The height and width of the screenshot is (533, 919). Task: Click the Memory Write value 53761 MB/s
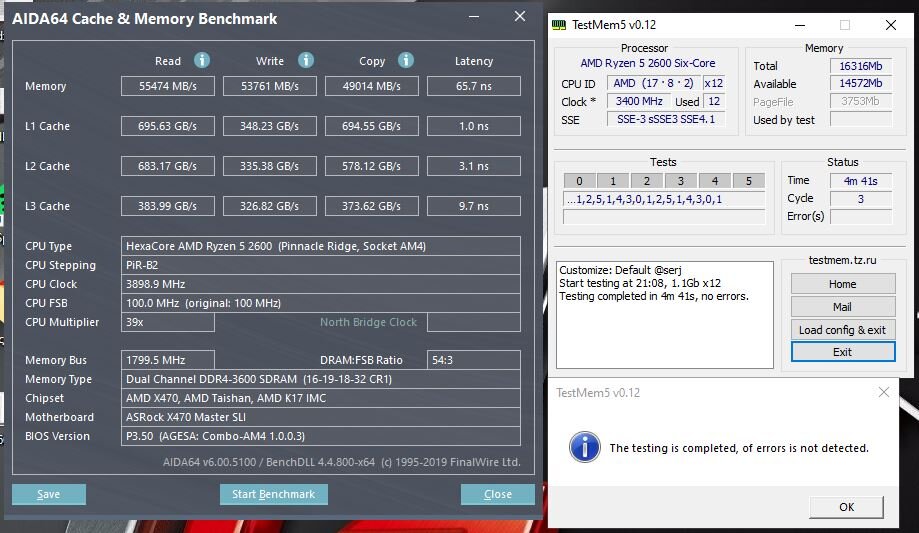[270, 86]
